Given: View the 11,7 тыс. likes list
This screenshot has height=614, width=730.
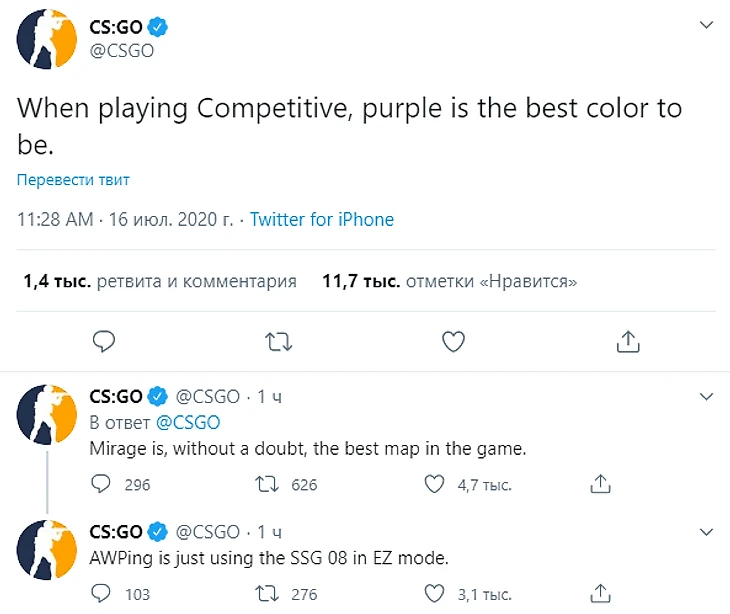Looking at the screenshot, I should click(x=450, y=282).
